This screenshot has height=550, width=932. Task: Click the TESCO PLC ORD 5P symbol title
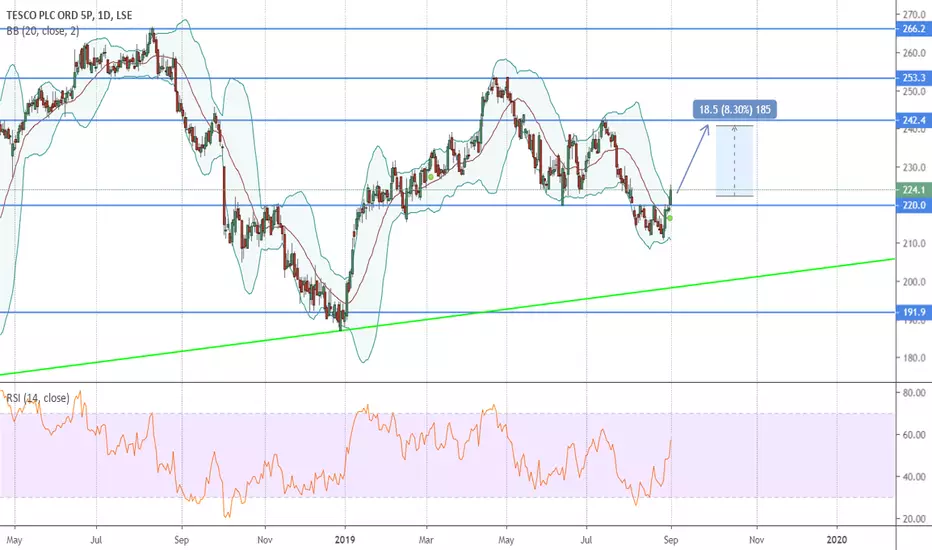pos(70,15)
